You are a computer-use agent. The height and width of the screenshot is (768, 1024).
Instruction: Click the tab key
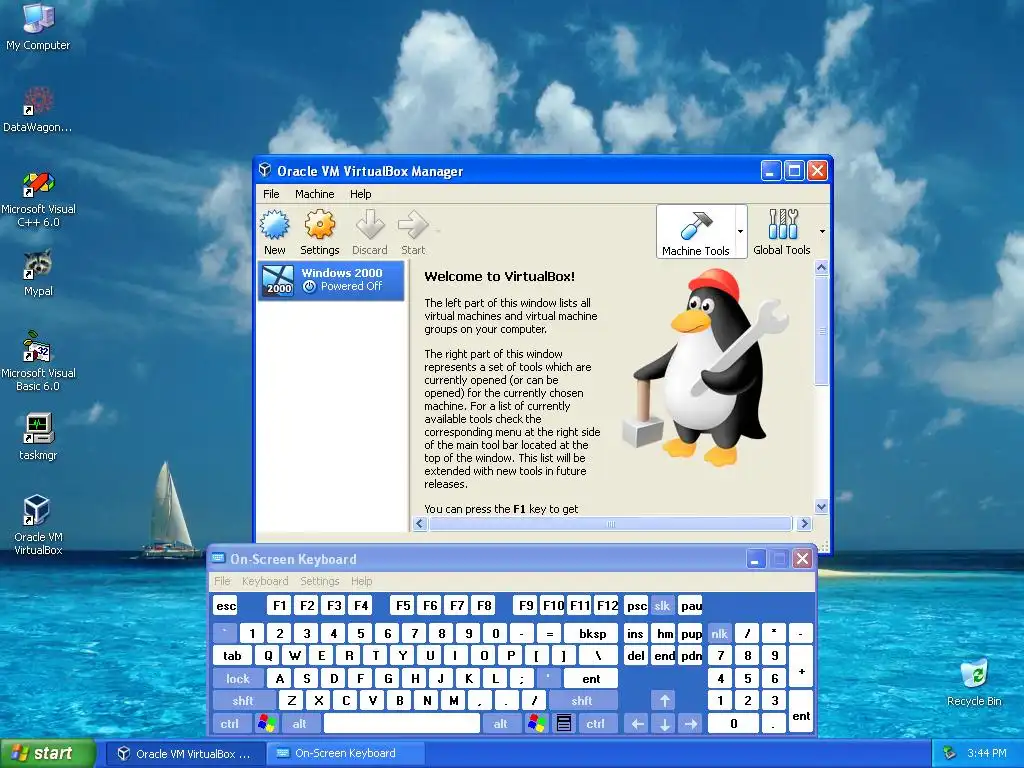coord(232,656)
